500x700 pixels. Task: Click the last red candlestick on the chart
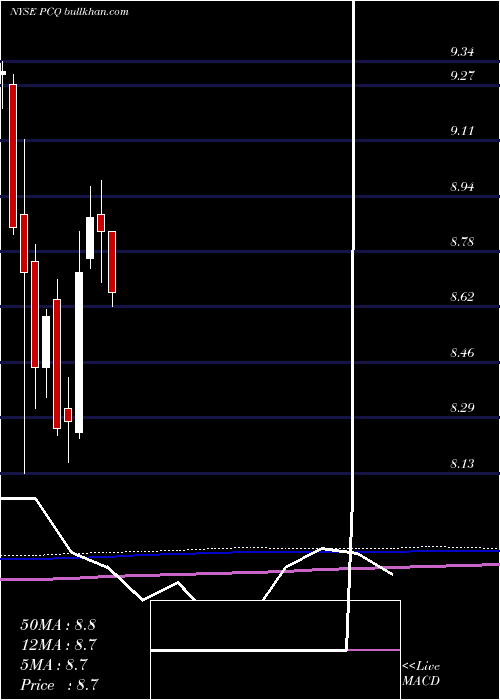[x=112, y=262]
